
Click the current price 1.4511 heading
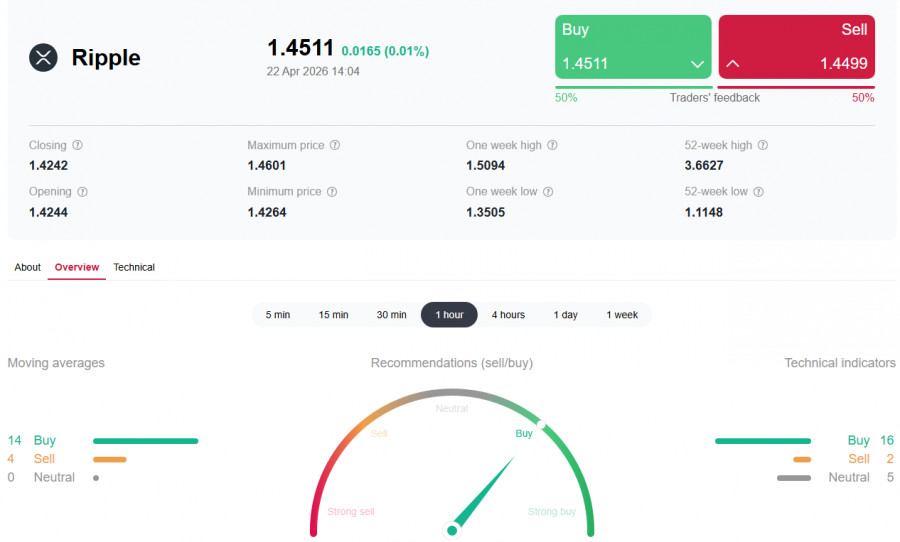pos(300,48)
